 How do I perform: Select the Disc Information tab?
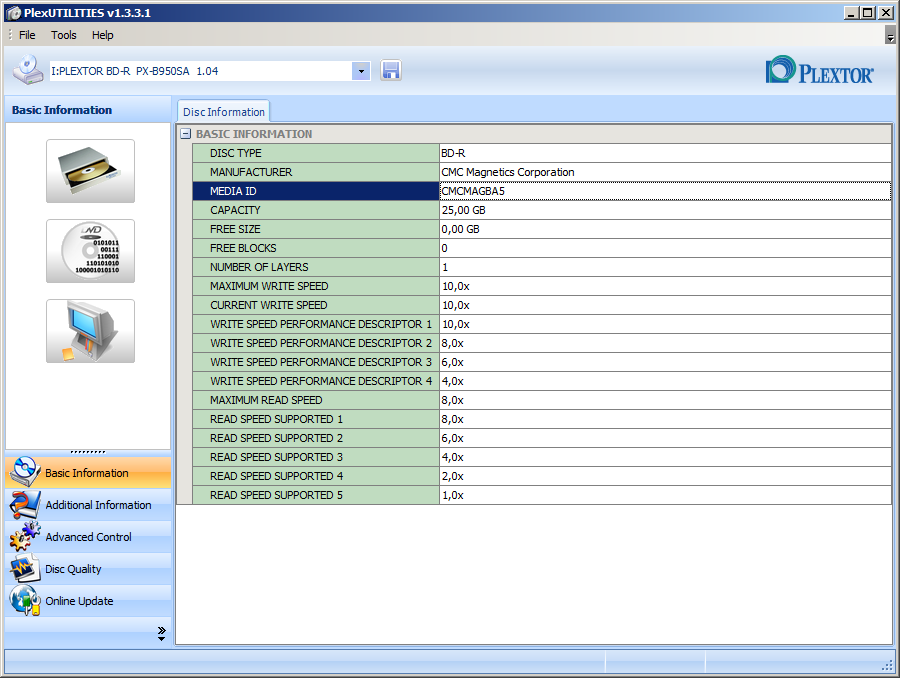(224, 112)
